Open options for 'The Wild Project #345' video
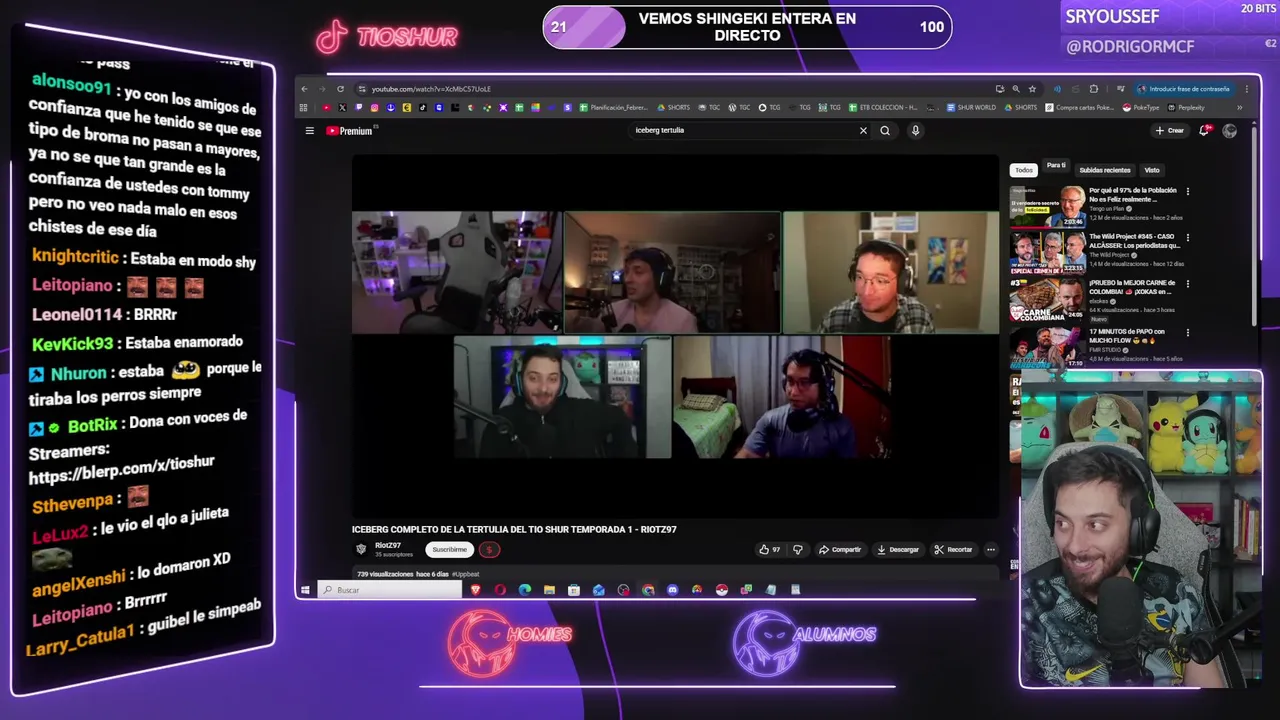1280x720 pixels. tap(1188, 238)
